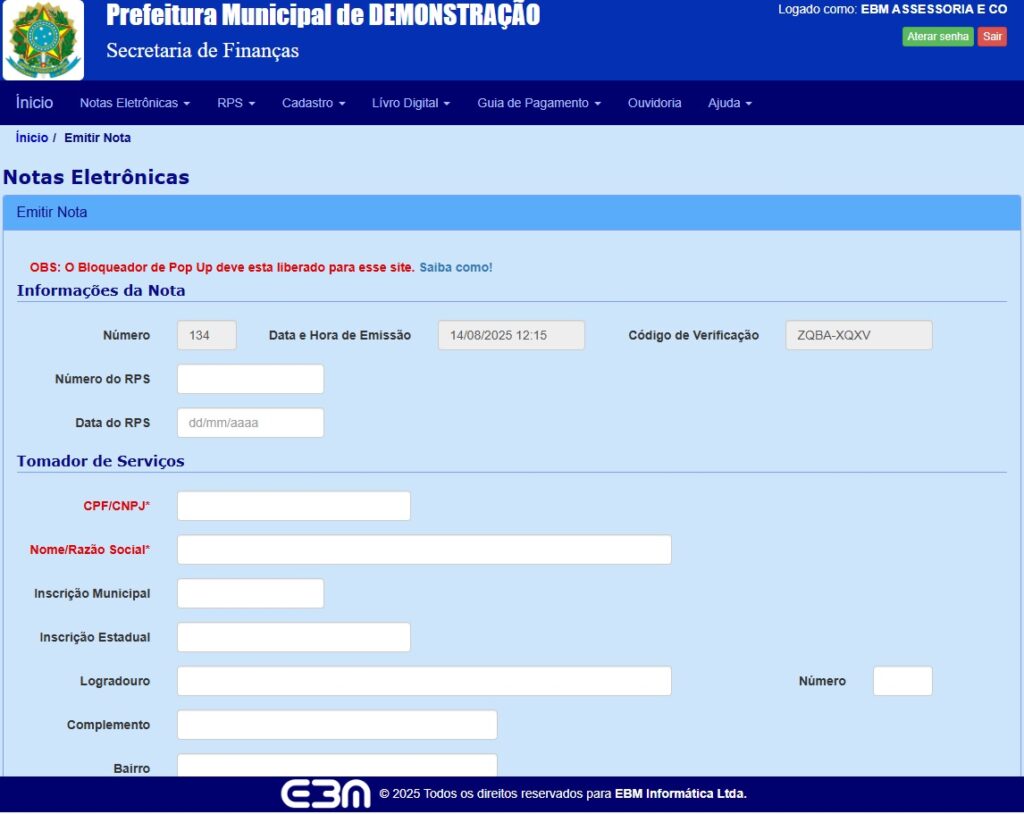The width and height of the screenshot is (1024, 814).
Task: Open Guia de Pagamento menu
Action: coord(539,103)
